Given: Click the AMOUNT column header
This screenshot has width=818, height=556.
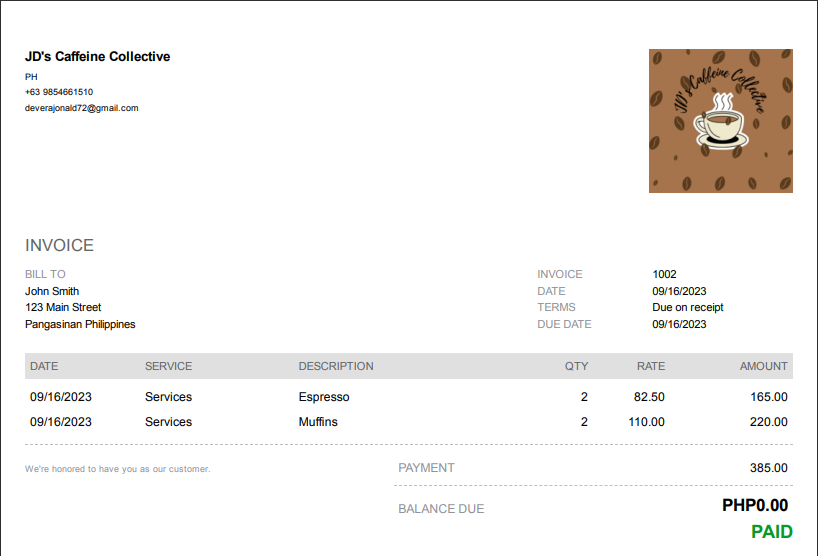Looking at the screenshot, I should pyautogui.click(x=763, y=366).
